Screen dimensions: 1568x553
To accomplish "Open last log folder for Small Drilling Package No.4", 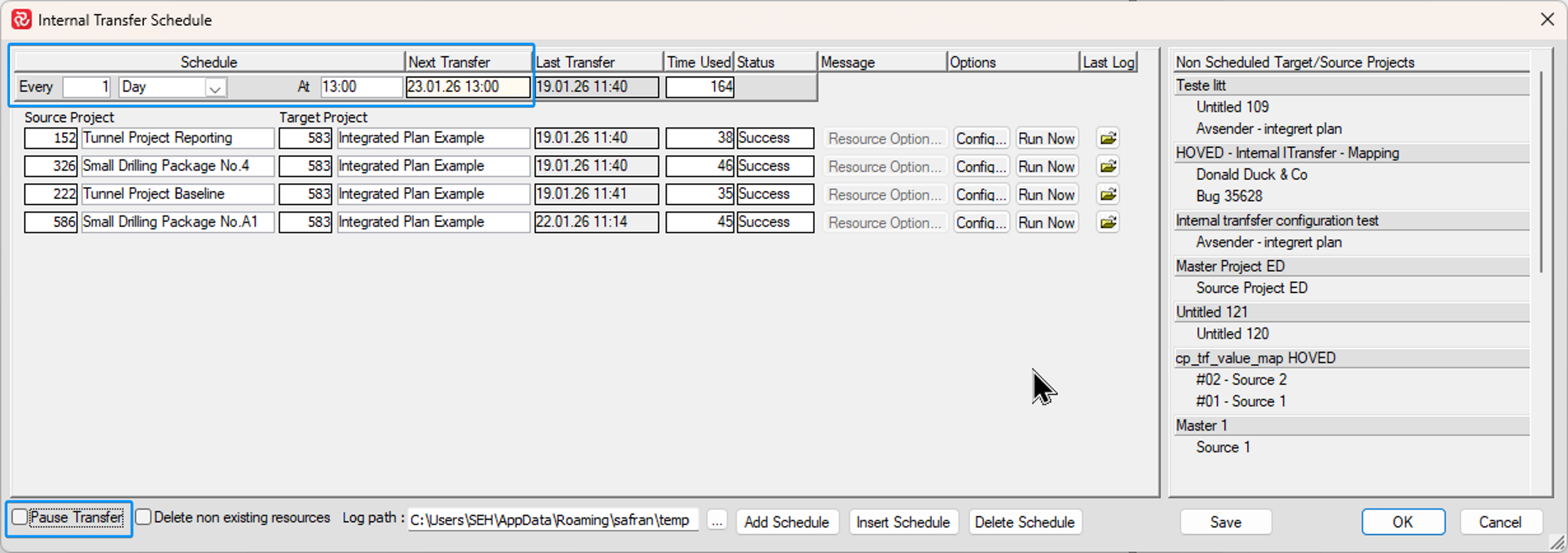I will [1108, 166].
